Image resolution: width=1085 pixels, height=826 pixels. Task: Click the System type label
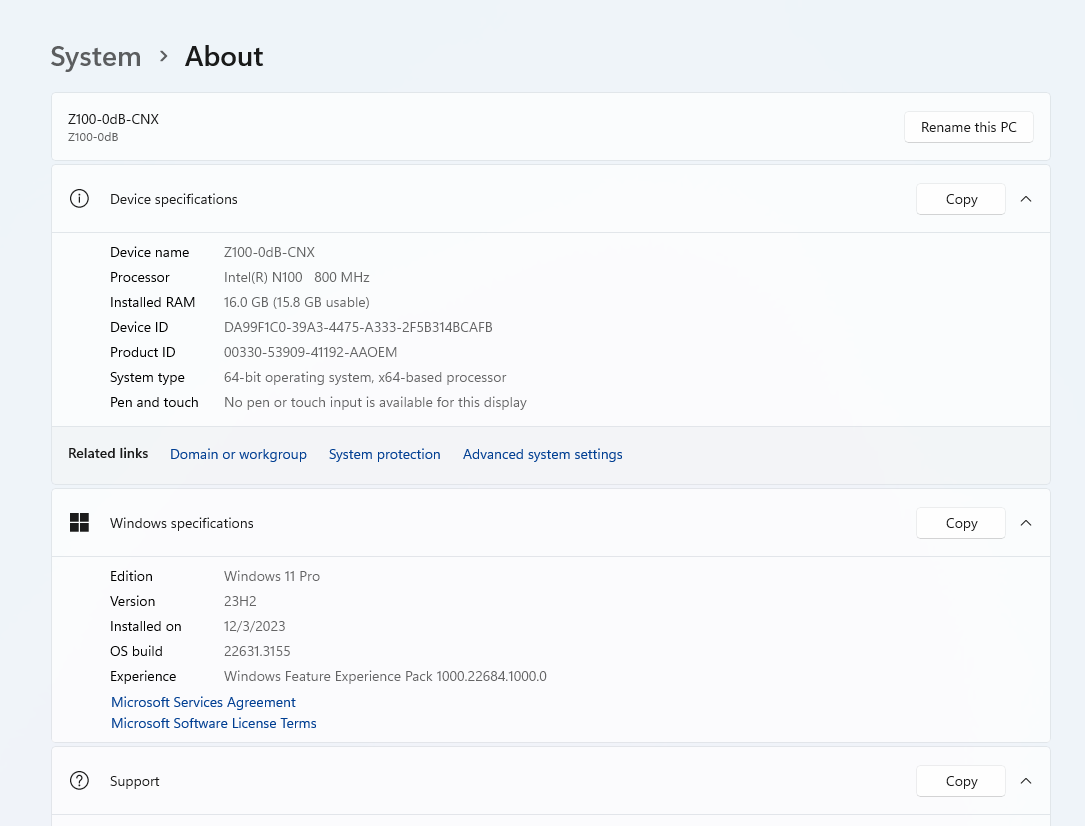(147, 377)
